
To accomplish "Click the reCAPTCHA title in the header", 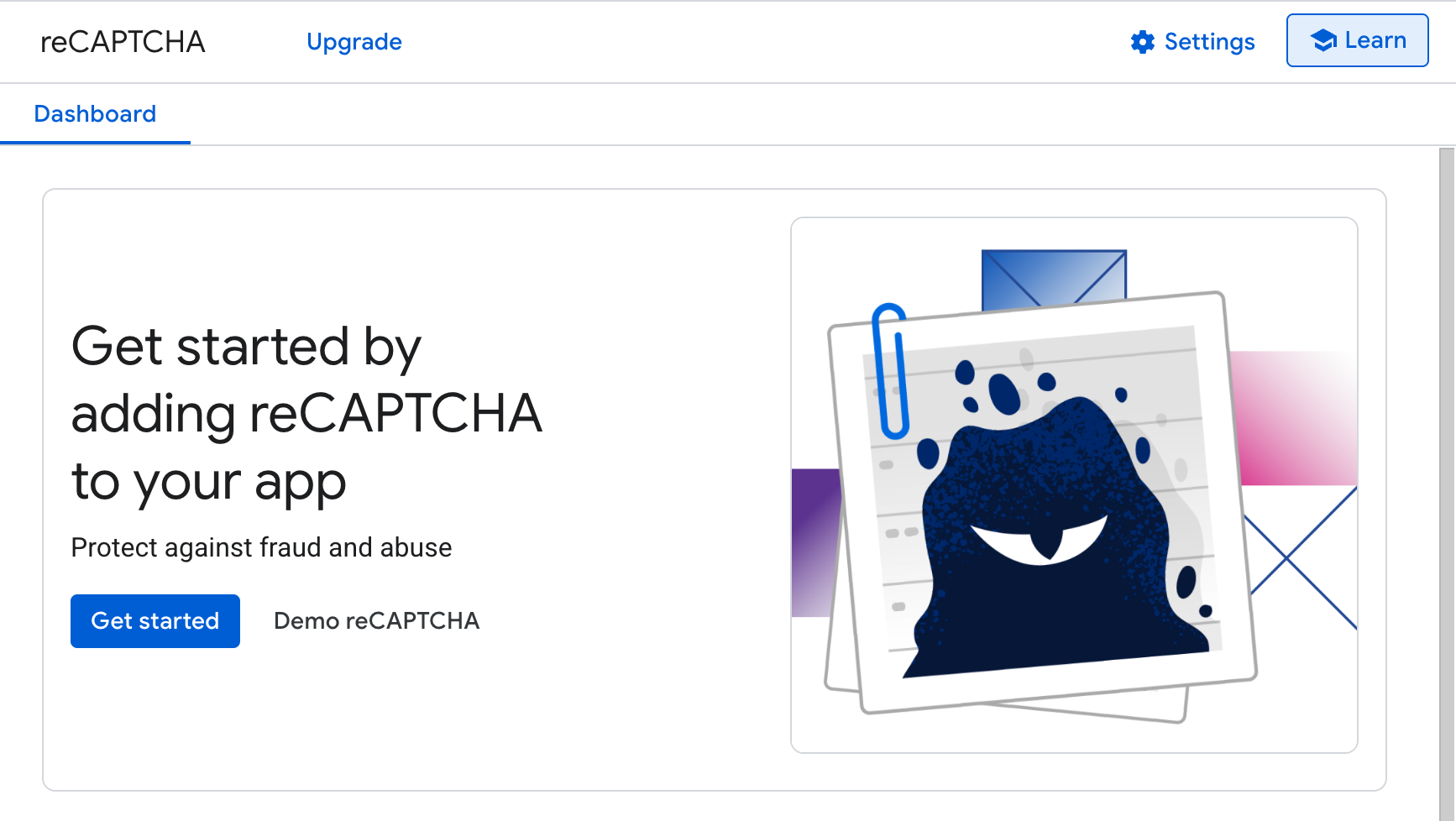I will click(x=123, y=42).
